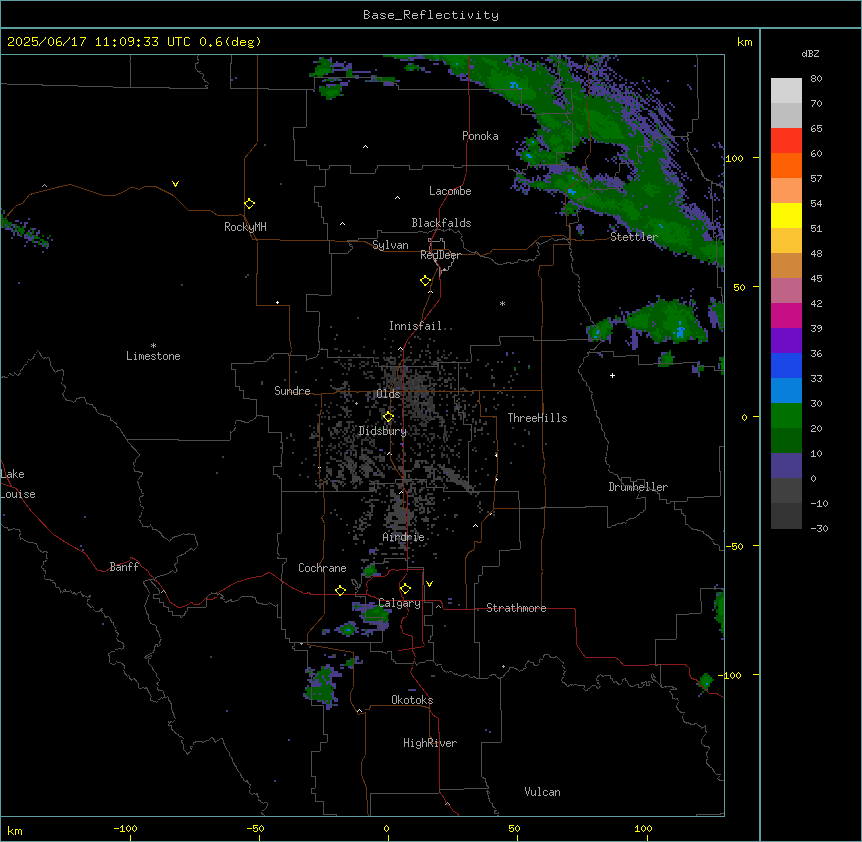Click the Okotoks town label

(x=412, y=700)
